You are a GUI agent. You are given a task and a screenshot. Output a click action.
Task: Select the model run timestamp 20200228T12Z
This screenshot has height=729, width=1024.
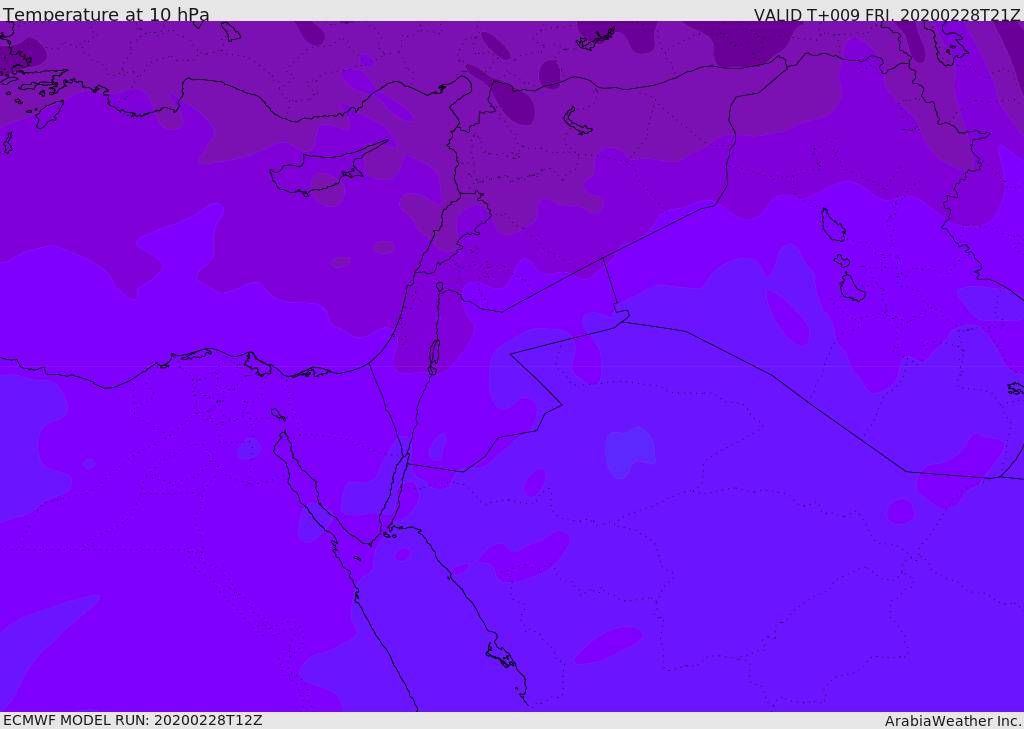click(x=208, y=720)
